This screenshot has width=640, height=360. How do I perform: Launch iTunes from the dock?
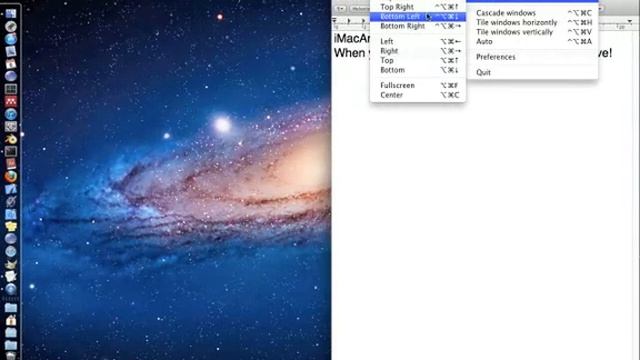point(11,114)
